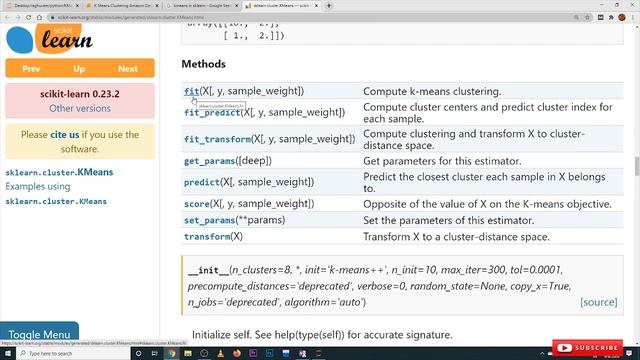Switch to the first Desktop/python tab
640x360 pixels.
[x=42, y=6]
